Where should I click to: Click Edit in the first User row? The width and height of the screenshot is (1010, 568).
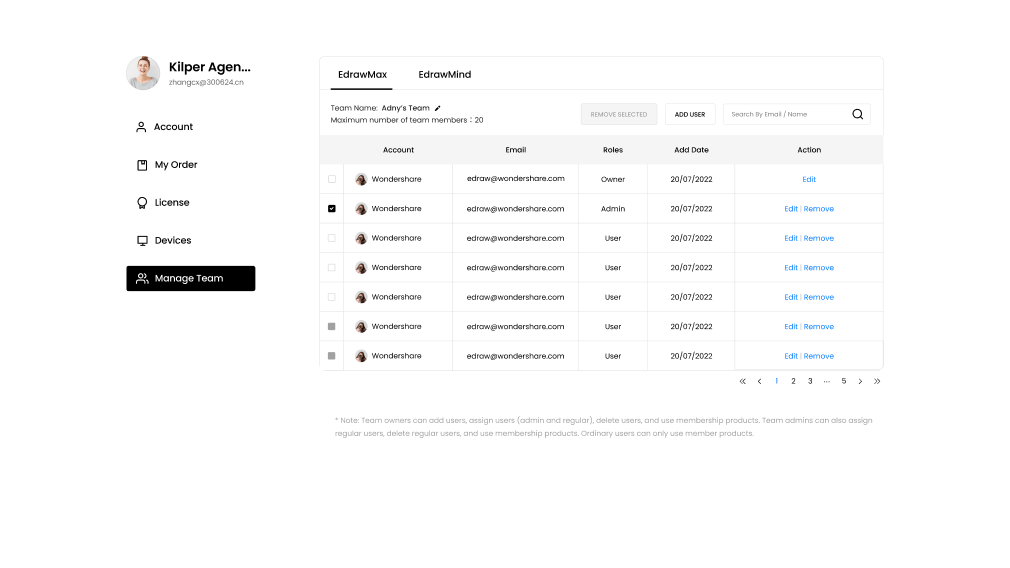[x=791, y=238]
